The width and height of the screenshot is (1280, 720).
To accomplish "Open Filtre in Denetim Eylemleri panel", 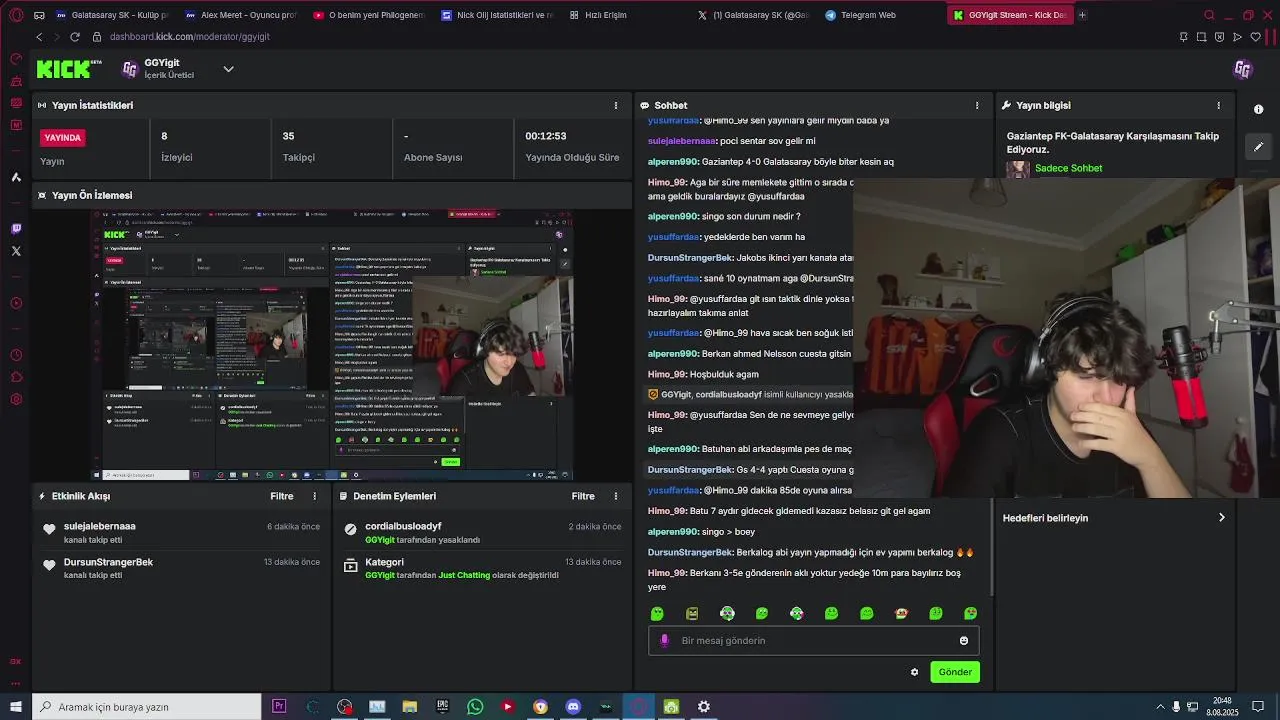I will (x=583, y=496).
